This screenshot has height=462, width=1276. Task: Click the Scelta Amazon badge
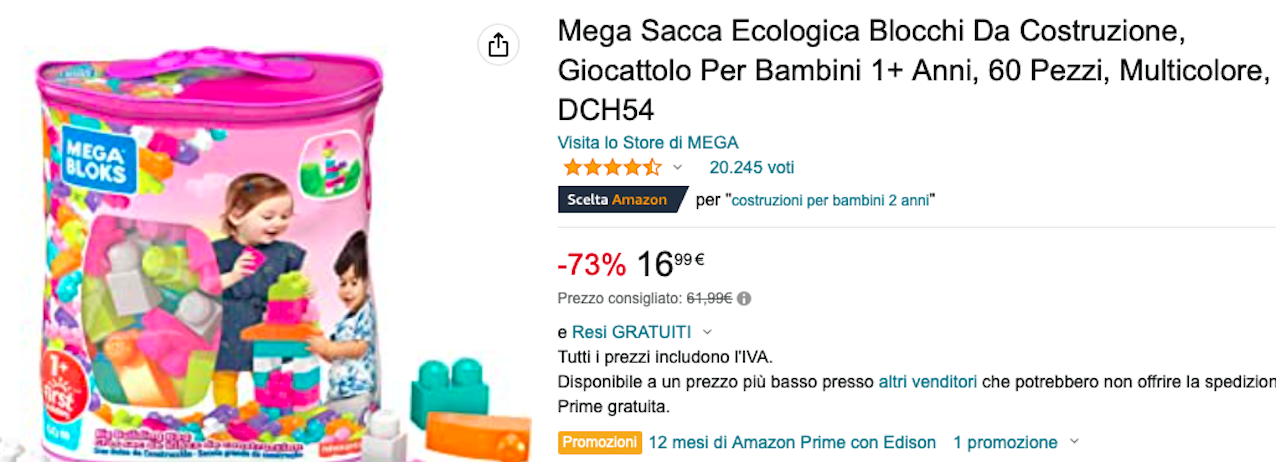623,200
